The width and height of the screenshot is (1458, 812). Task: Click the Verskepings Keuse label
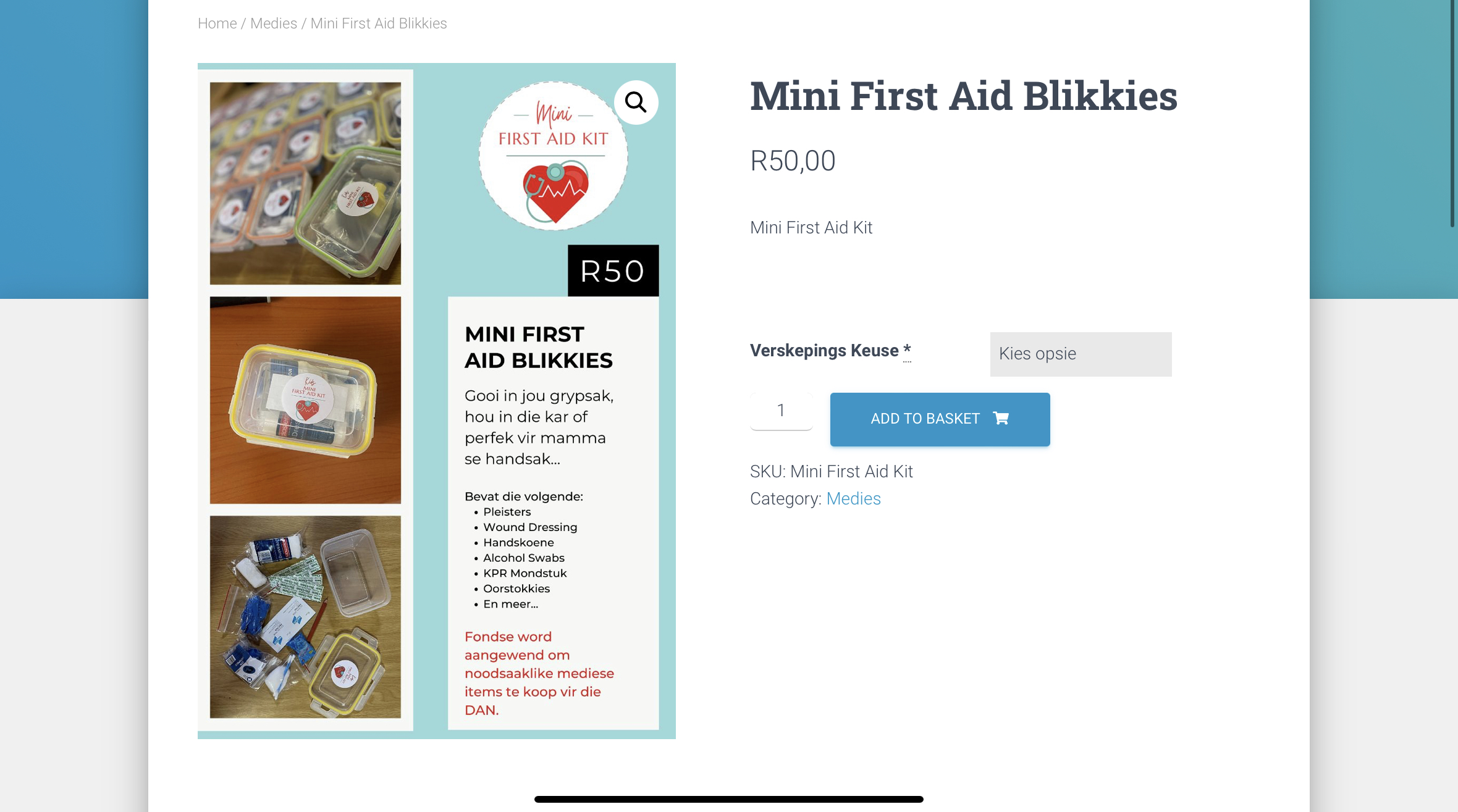[824, 351]
